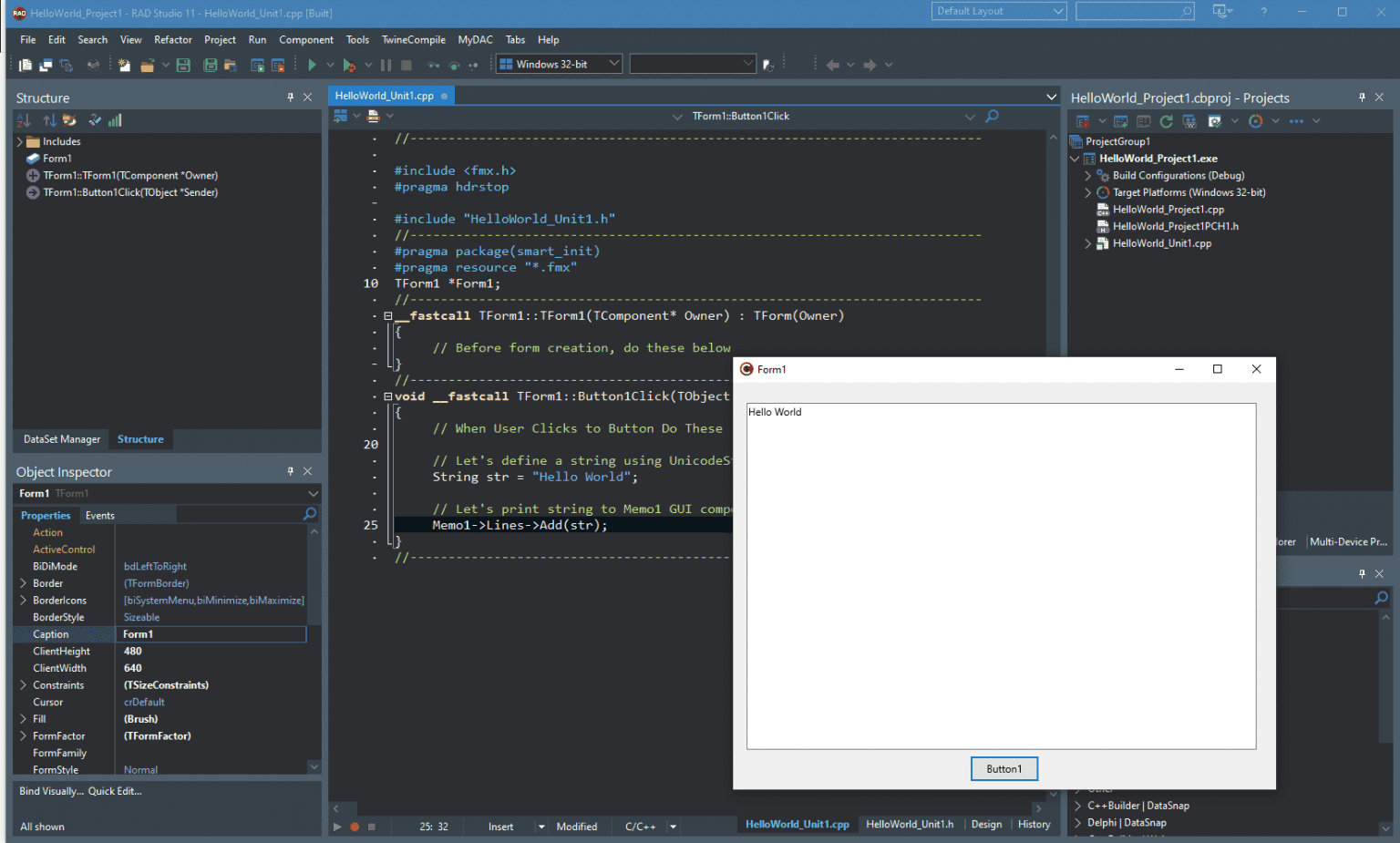This screenshot has height=843, width=1400.
Task: Expand Build Configurations (Debug) node
Action: pos(1087,176)
